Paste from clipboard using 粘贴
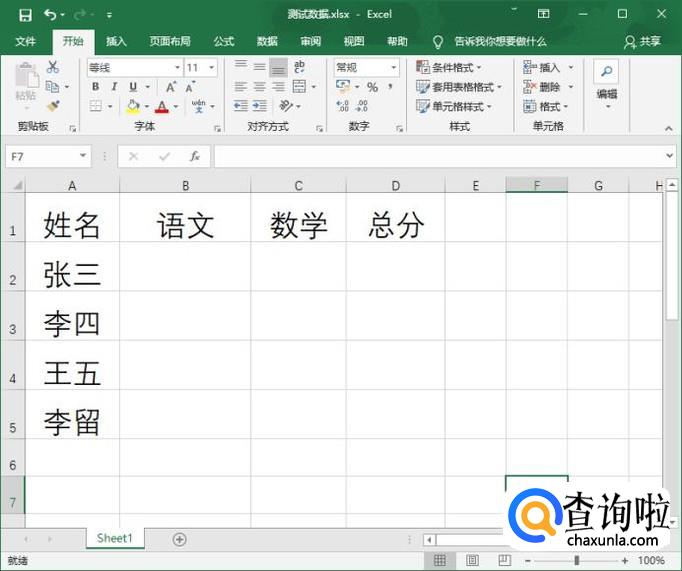Screen dimensions: 682x571 (26, 83)
